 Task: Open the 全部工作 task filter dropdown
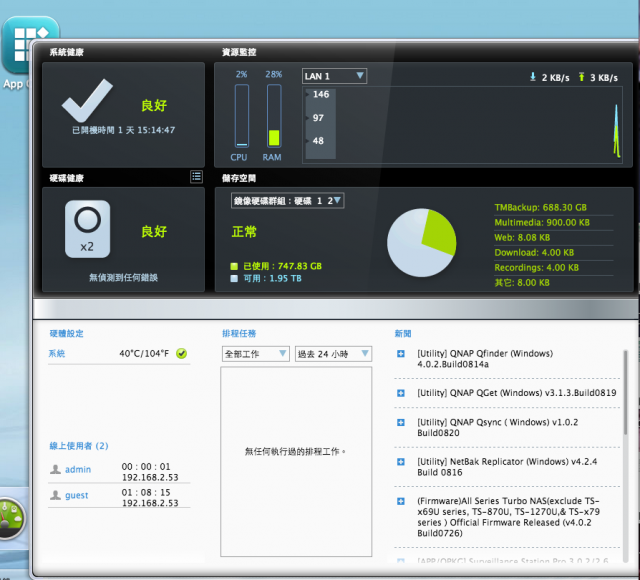click(x=256, y=354)
